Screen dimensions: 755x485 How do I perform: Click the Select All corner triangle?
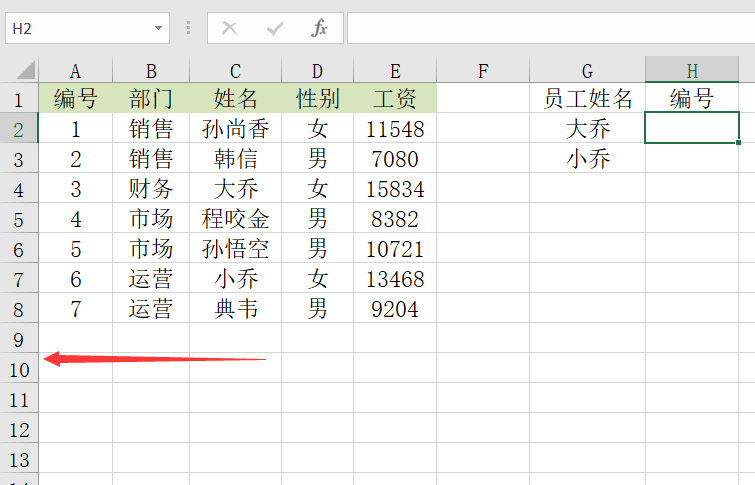click(x=26, y=70)
